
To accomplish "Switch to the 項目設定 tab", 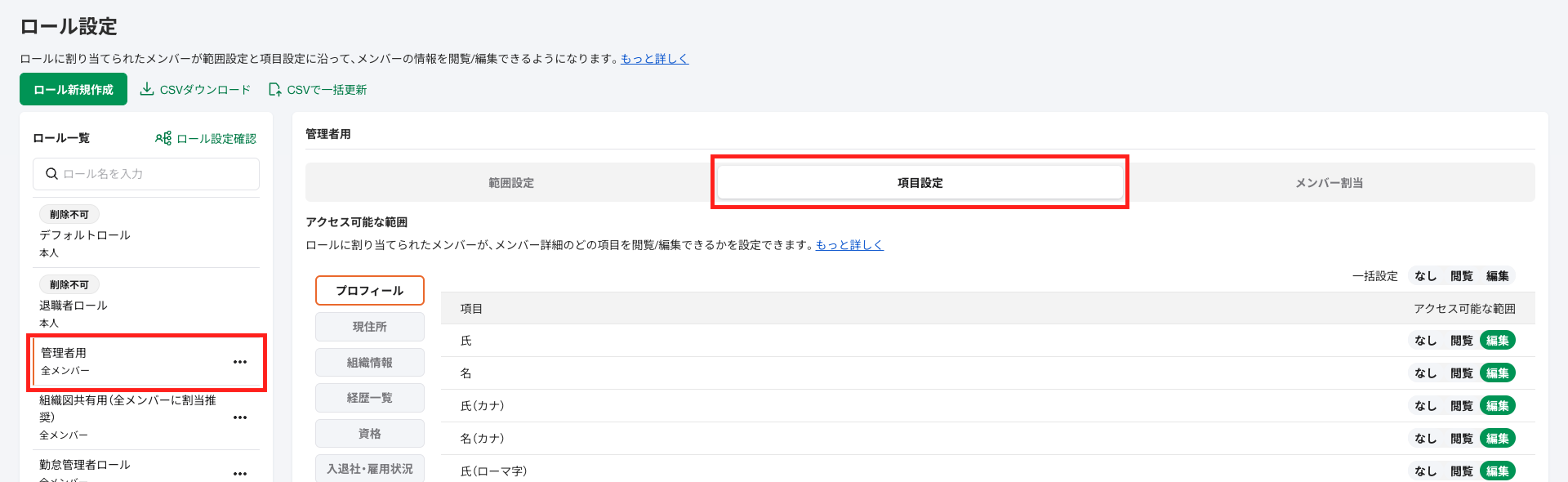I will point(920,183).
